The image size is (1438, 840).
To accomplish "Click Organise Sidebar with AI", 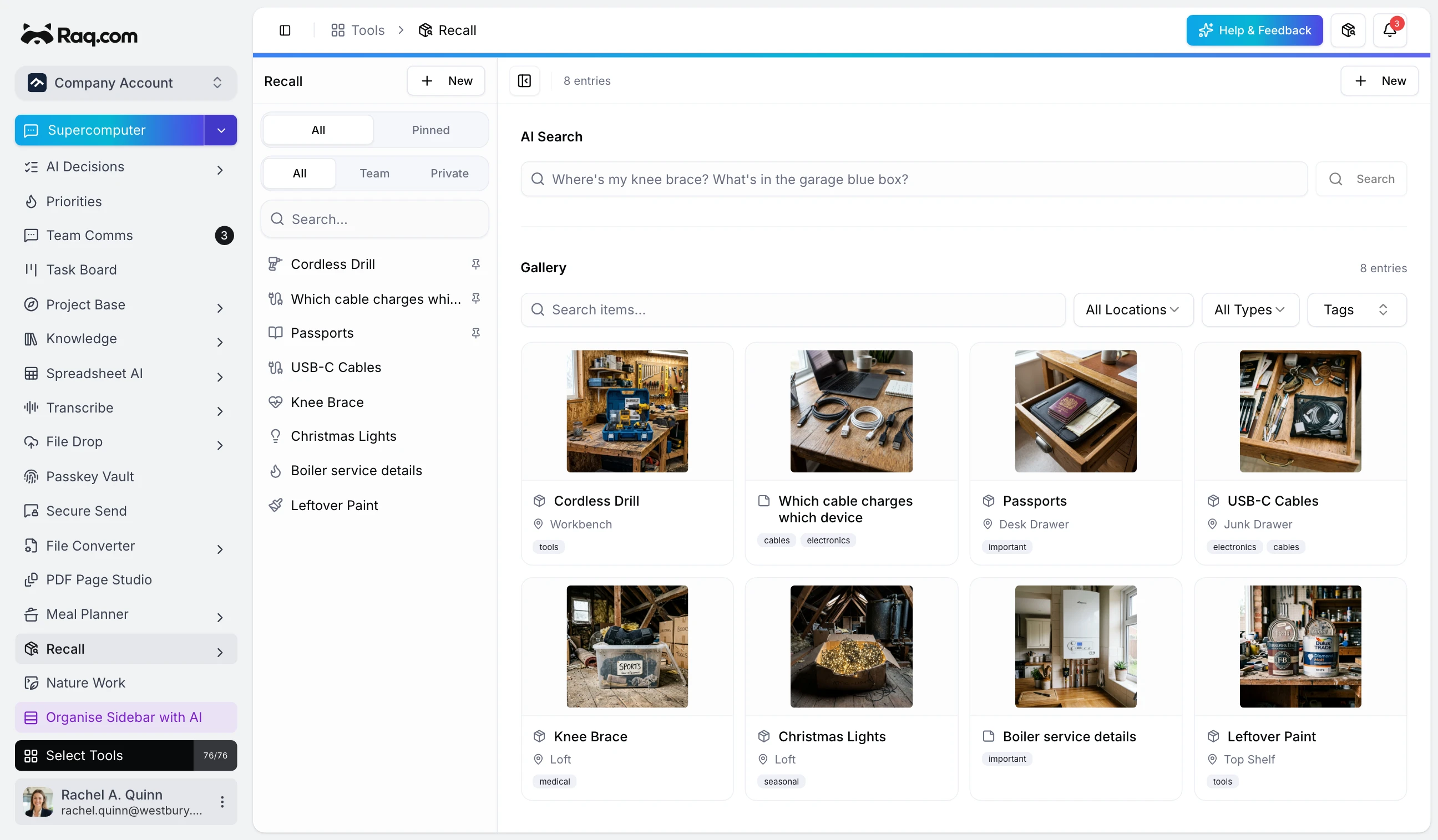I will pos(125,717).
